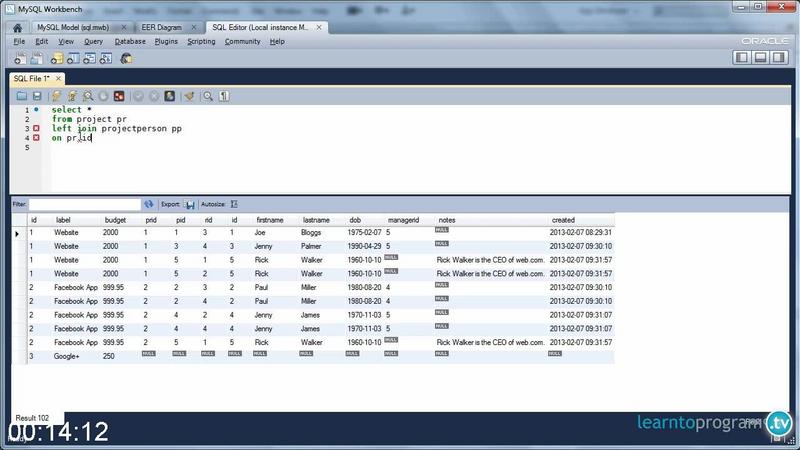This screenshot has width=800, height=450.
Task: Stop the running query
Action: (x=104, y=96)
